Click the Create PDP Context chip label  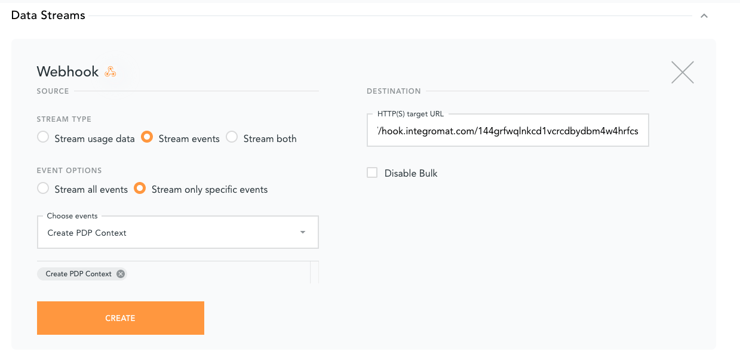tap(78, 274)
